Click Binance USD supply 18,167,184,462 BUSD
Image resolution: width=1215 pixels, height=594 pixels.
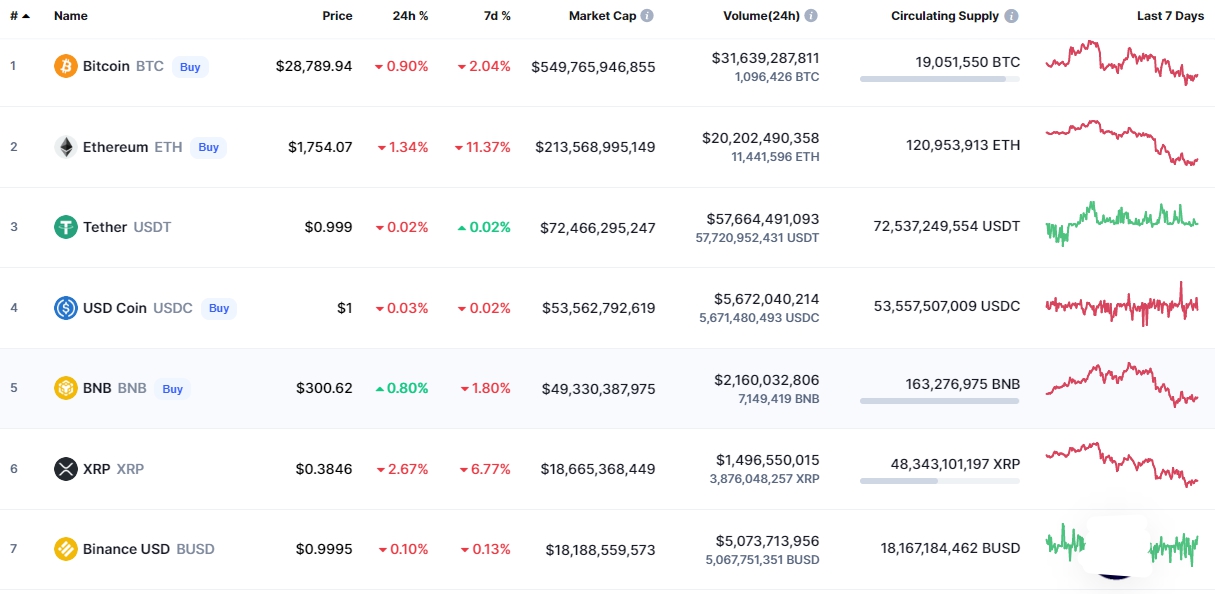(x=951, y=548)
